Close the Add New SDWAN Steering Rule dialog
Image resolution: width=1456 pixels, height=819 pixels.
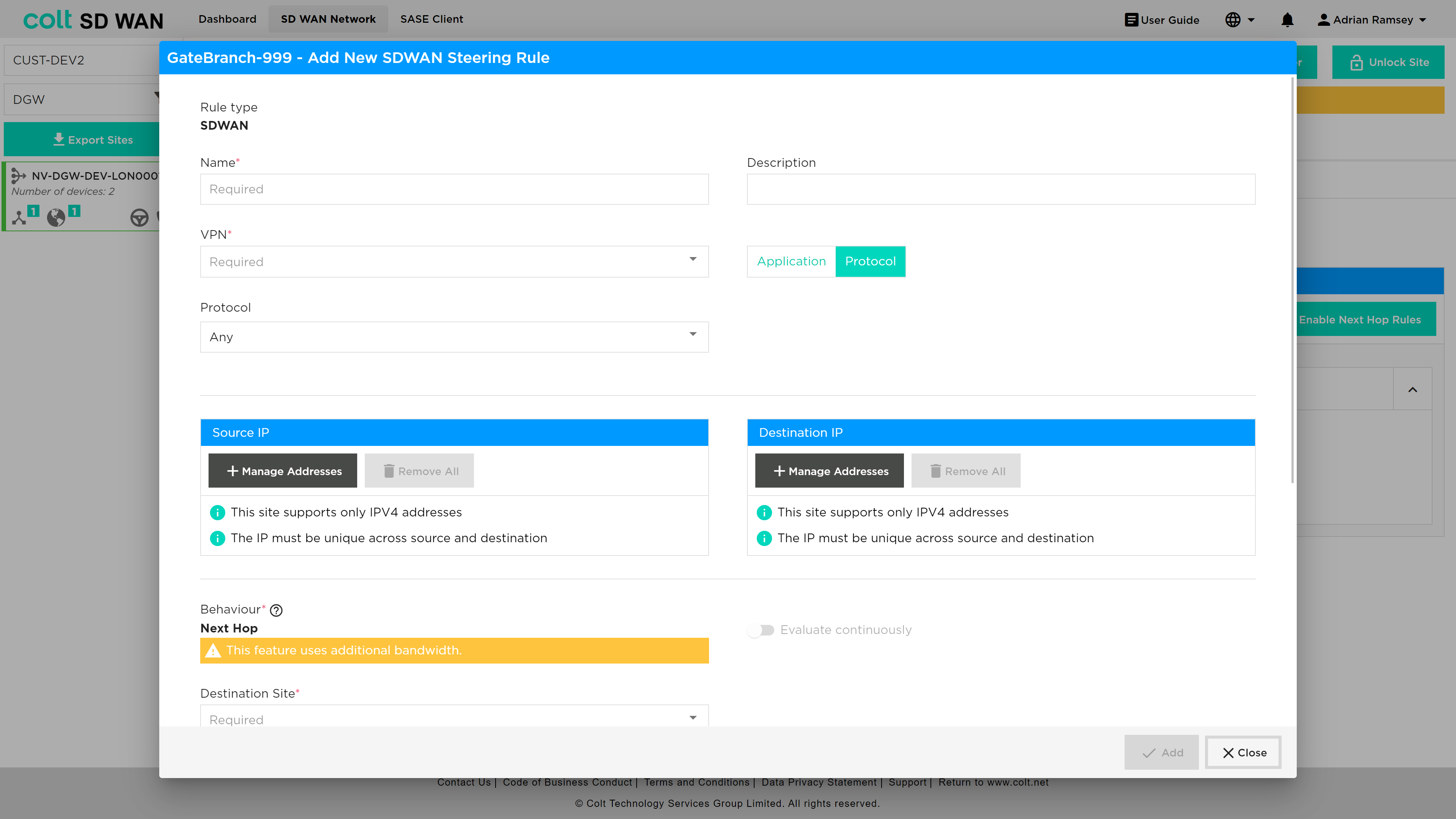[1244, 753]
